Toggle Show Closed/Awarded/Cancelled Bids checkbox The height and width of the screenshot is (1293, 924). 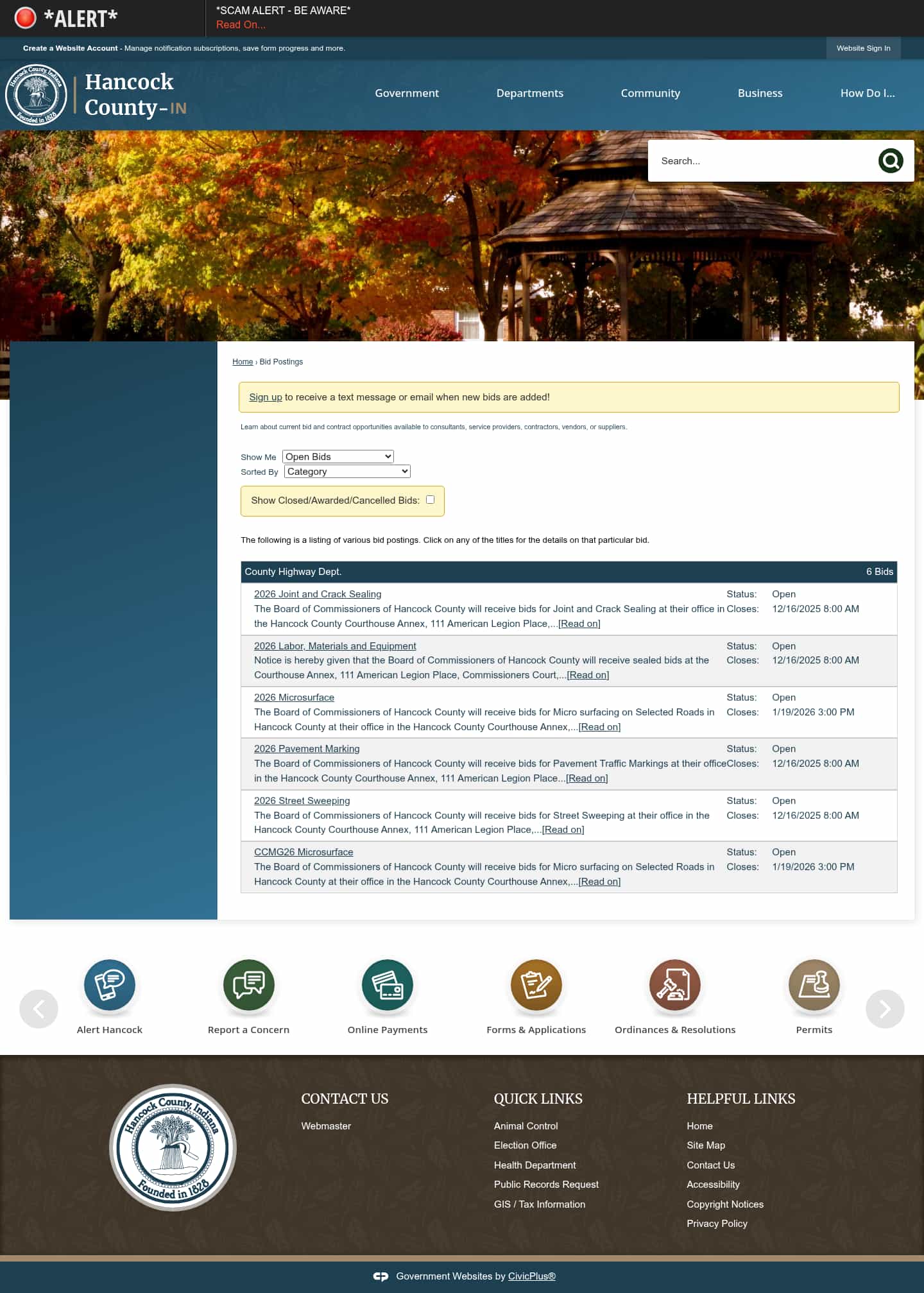[430, 500]
